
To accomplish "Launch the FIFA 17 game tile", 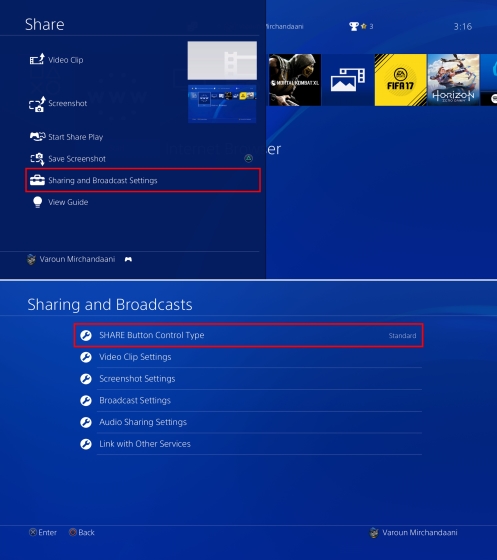I will click(x=401, y=80).
